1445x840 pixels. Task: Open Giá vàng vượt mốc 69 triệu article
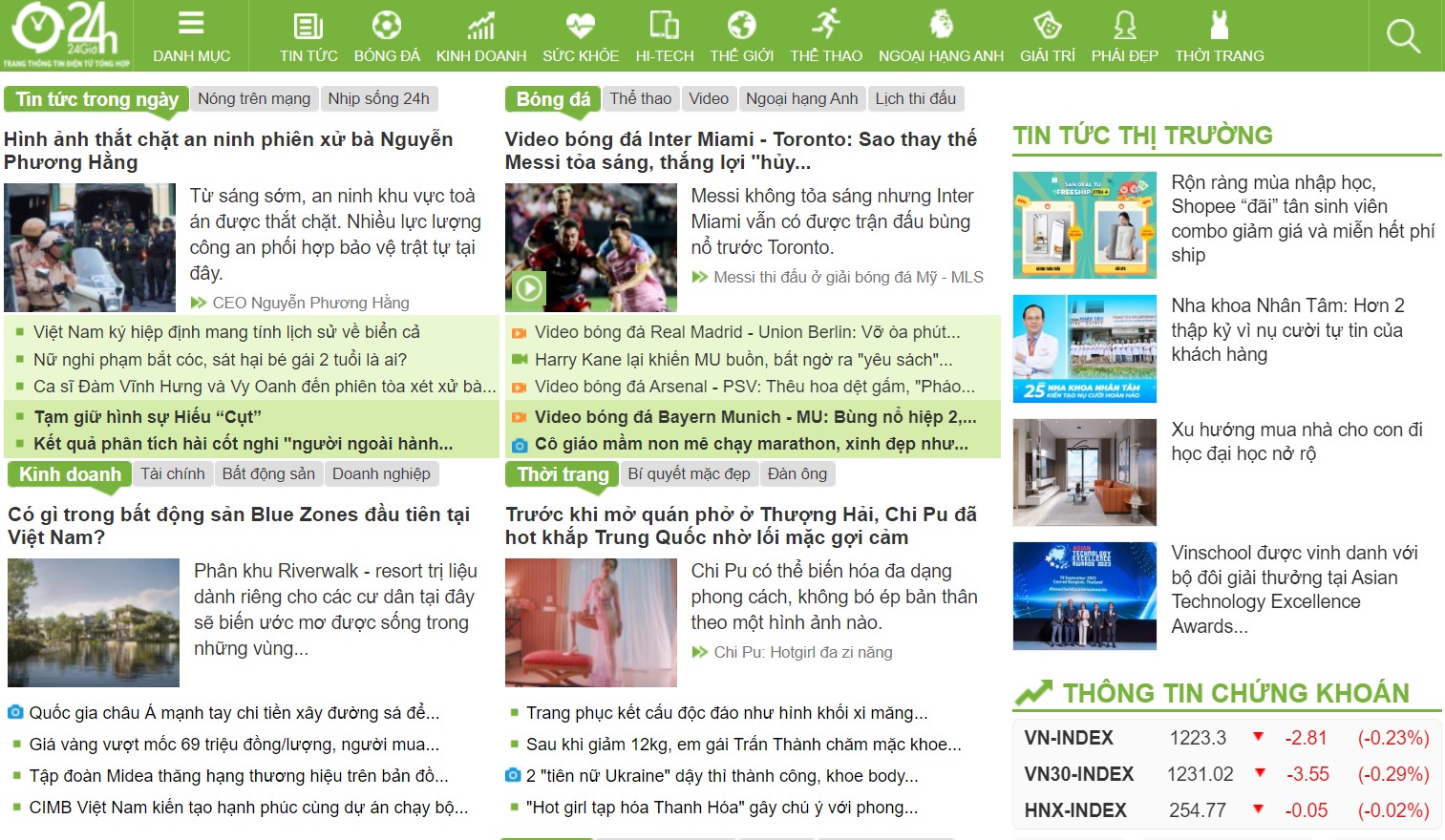tap(234, 745)
